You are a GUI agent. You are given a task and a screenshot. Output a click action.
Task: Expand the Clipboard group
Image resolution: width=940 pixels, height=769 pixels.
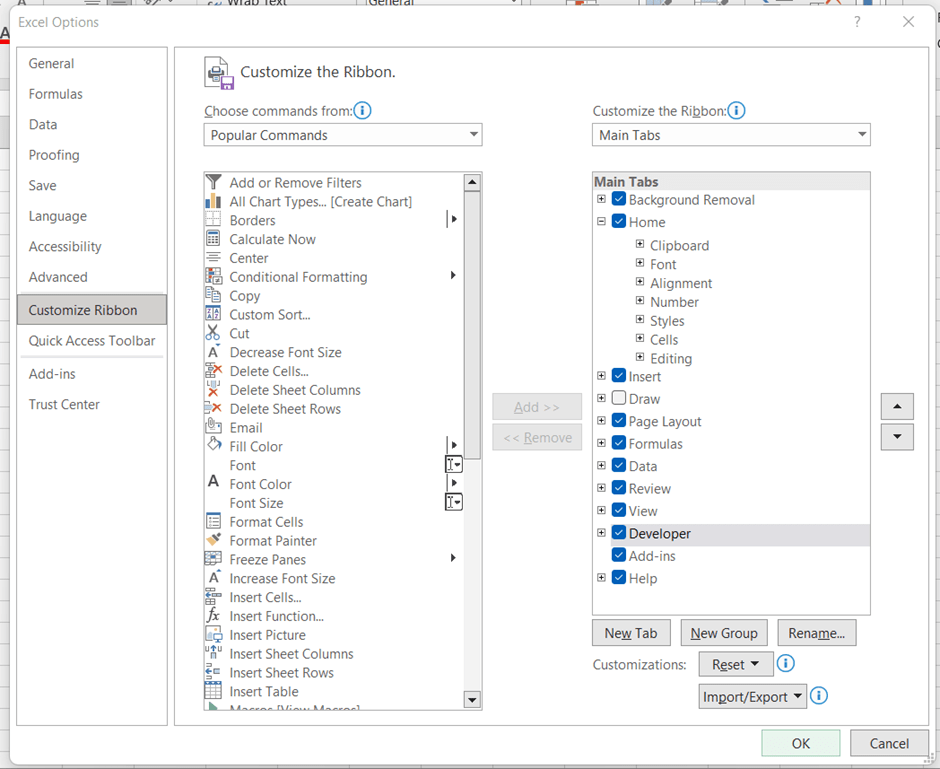point(640,244)
